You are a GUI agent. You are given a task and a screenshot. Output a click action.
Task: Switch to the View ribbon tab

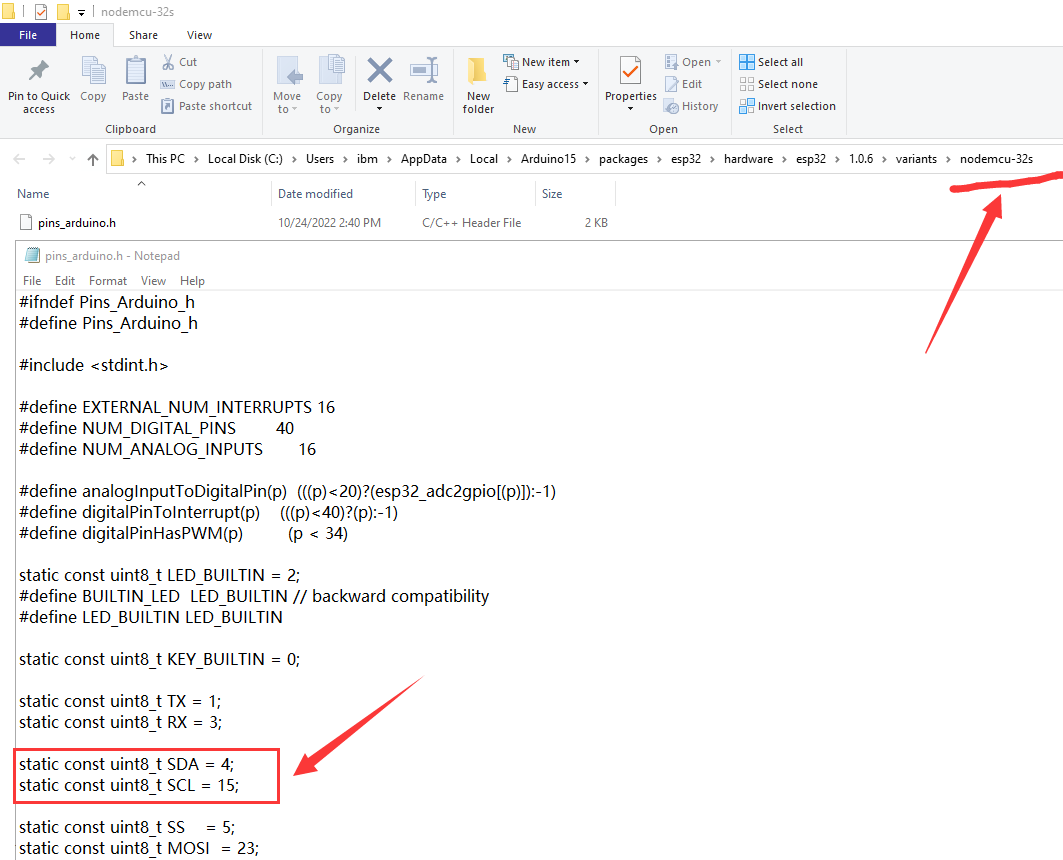pos(199,35)
